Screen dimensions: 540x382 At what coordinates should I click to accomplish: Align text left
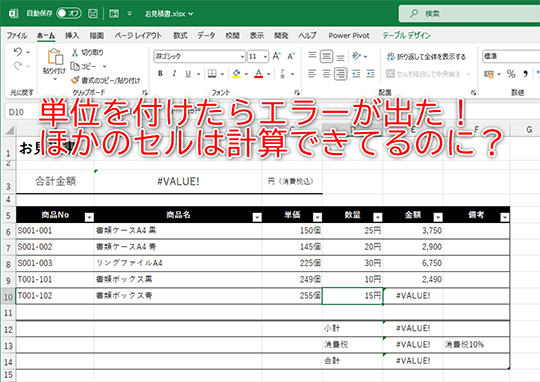(x=312, y=74)
